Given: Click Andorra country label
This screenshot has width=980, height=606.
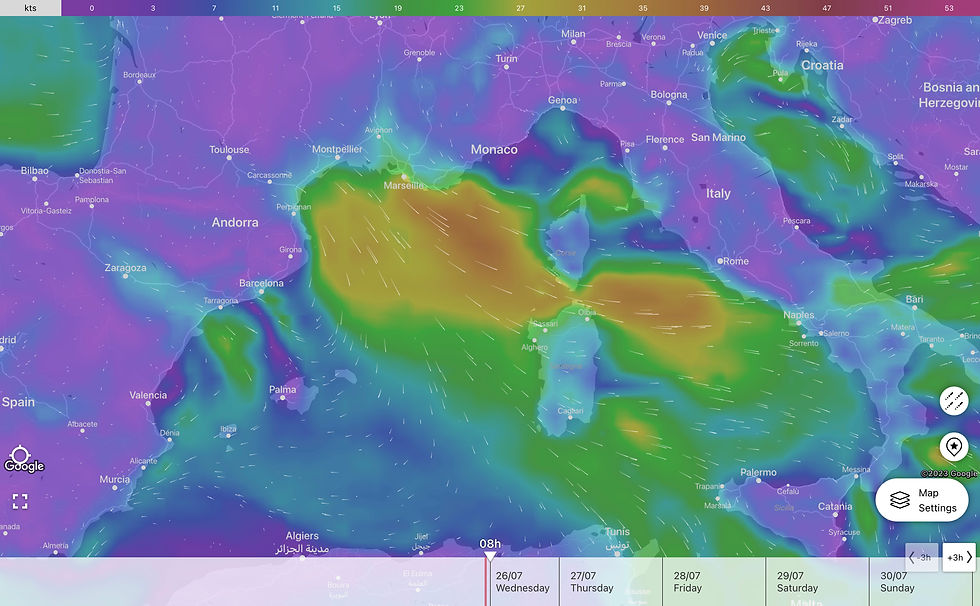Looking at the screenshot, I should pyautogui.click(x=234, y=222).
